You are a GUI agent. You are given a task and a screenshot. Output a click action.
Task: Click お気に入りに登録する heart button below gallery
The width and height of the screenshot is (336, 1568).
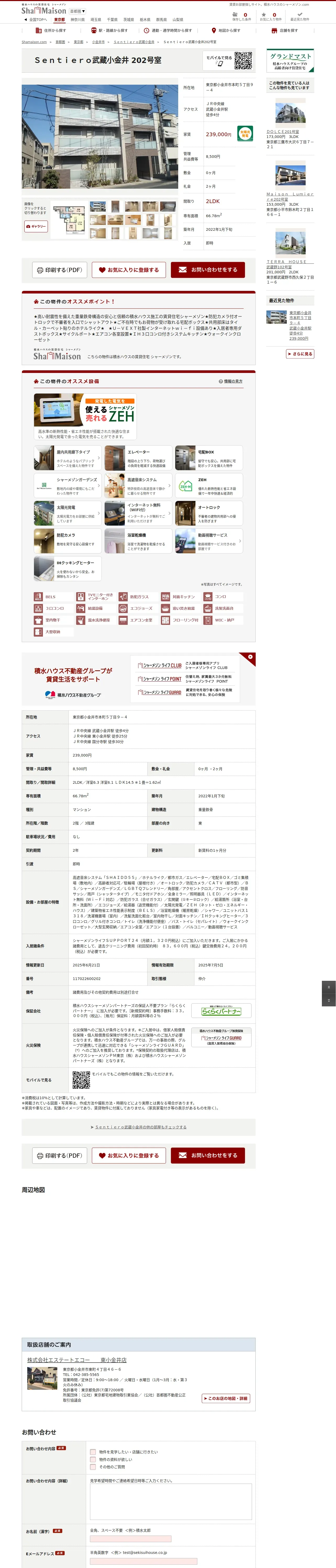point(129,270)
